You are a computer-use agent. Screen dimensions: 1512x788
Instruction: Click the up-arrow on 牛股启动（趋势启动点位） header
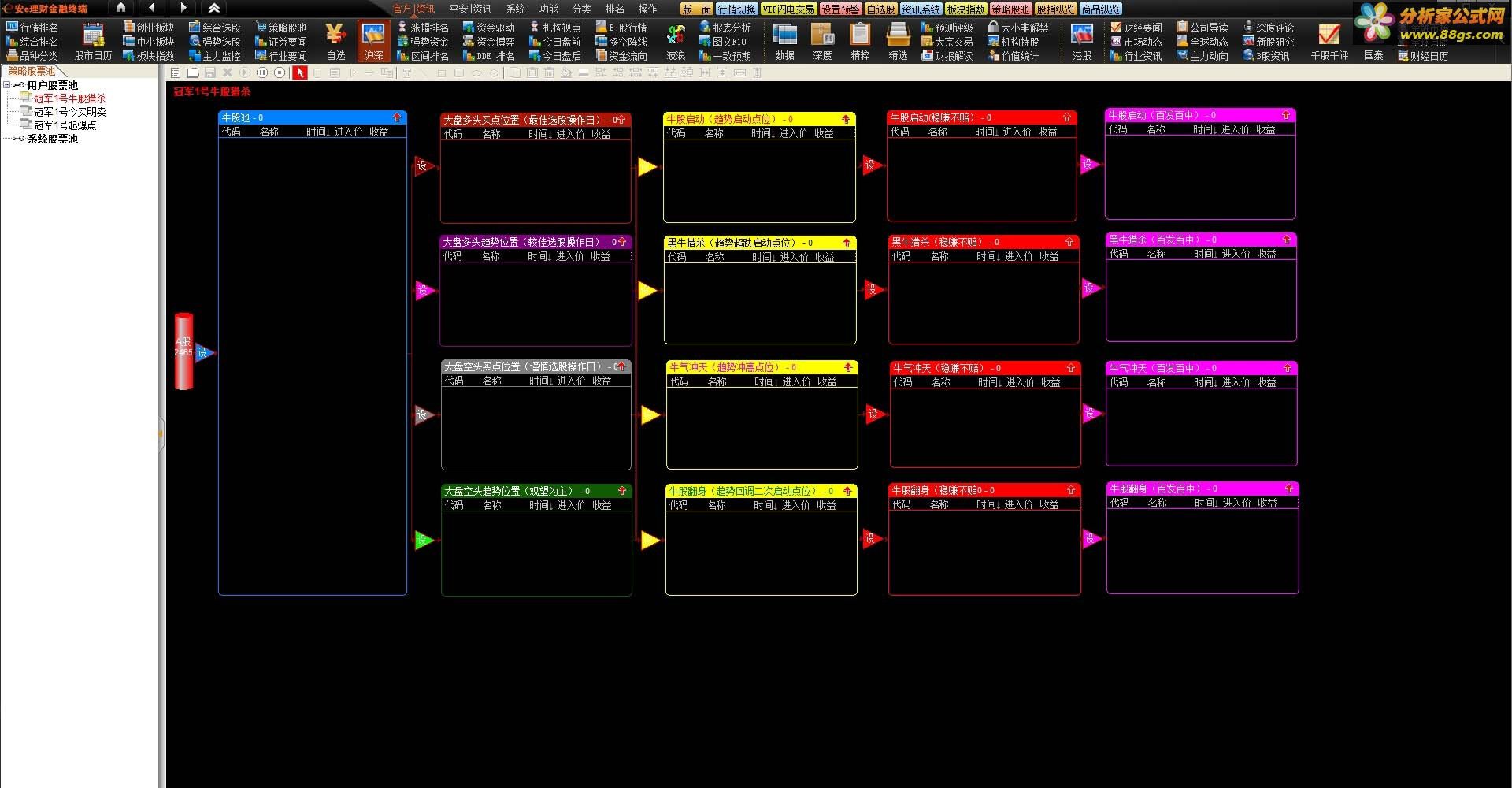[846, 119]
